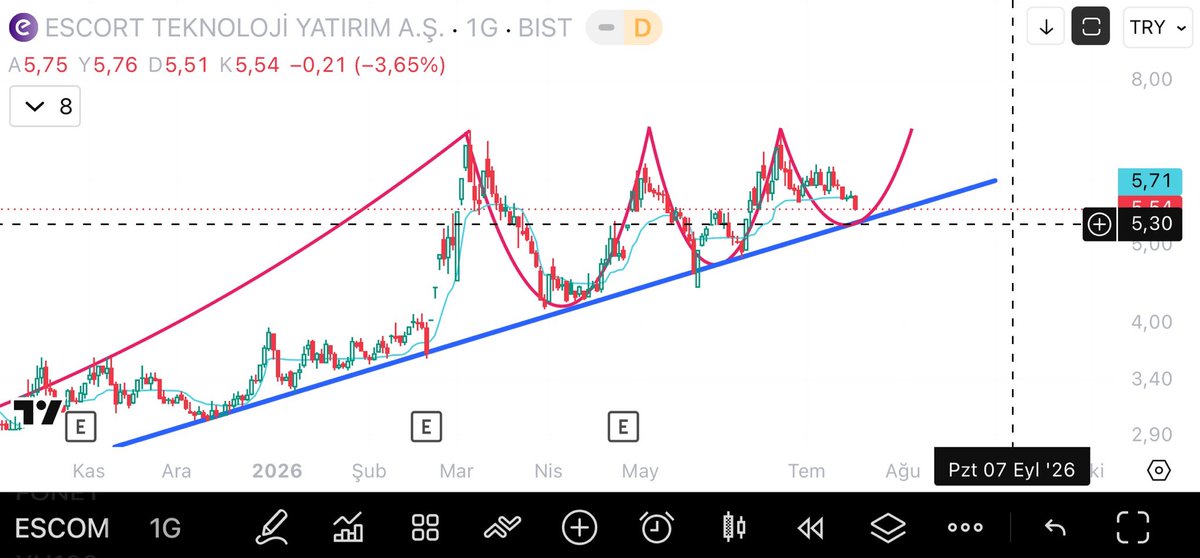The height and width of the screenshot is (558, 1200).
Task: Change the 1G interval in bottom toolbar
Action: pyautogui.click(x=166, y=527)
